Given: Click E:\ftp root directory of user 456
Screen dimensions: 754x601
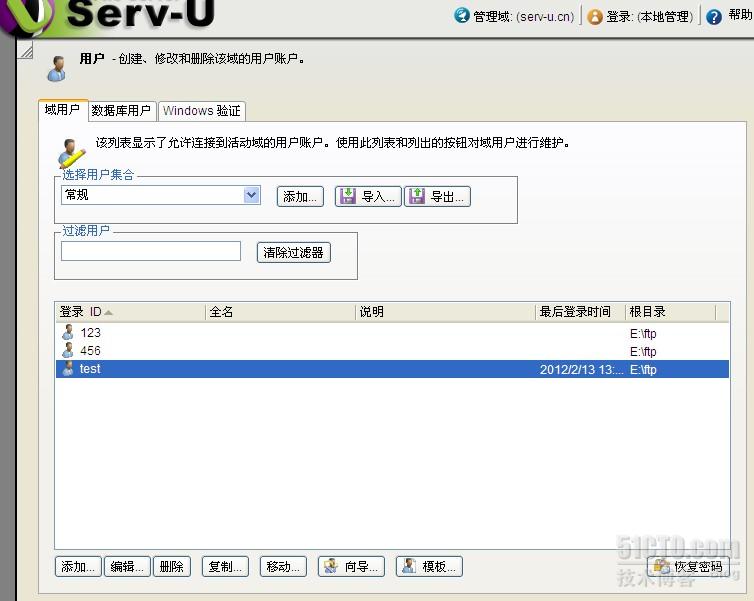Looking at the screenshot, I should click(643, 352).
